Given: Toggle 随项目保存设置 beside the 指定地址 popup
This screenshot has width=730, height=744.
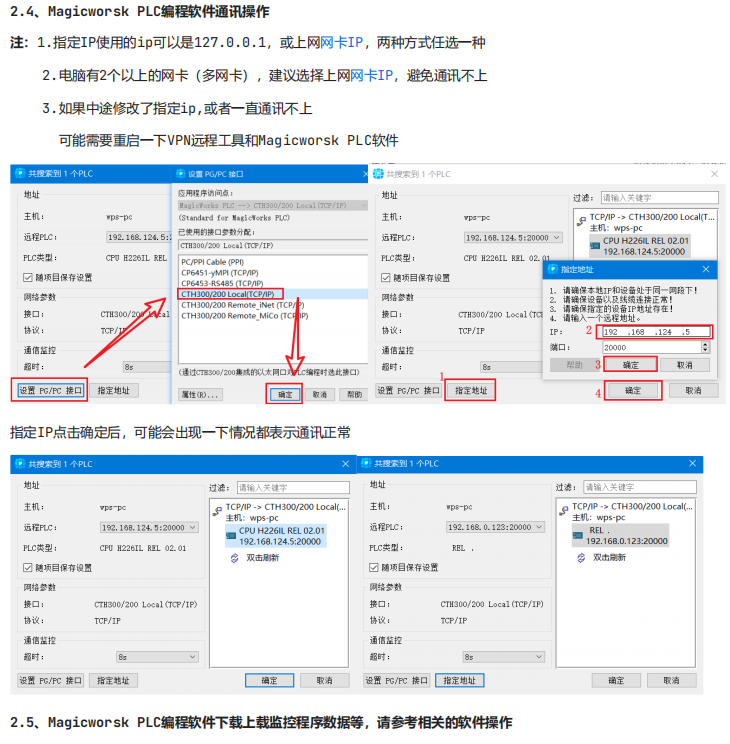Looking at the screenshot, I should point(385,278).
